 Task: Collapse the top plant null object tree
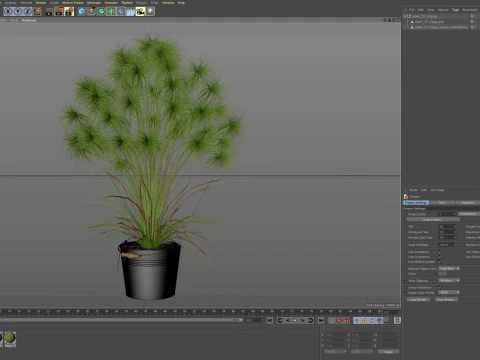405,16
